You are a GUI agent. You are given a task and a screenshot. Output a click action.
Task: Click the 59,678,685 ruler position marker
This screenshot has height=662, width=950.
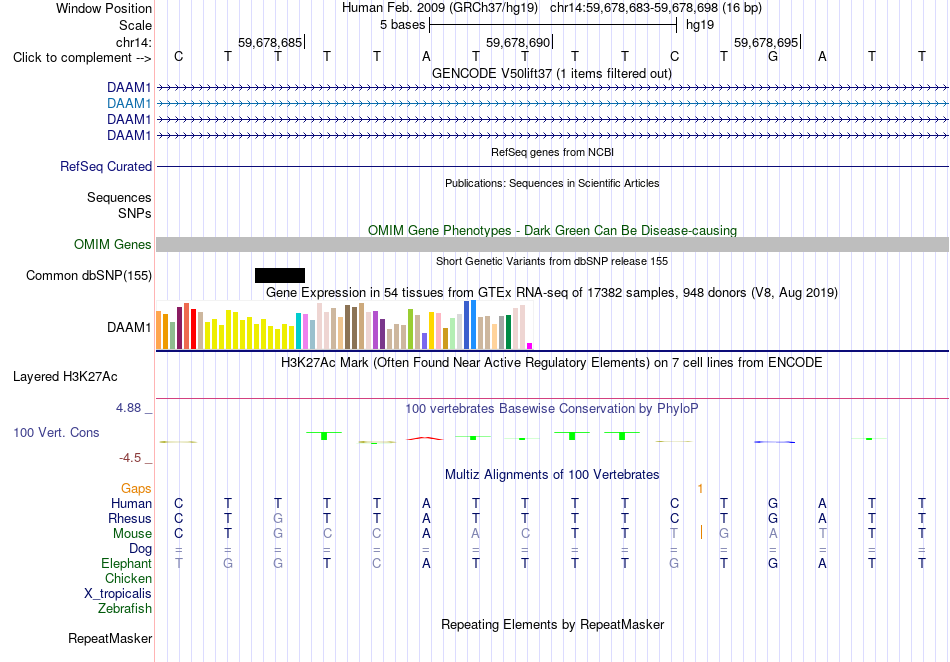[x=270, y=42]
